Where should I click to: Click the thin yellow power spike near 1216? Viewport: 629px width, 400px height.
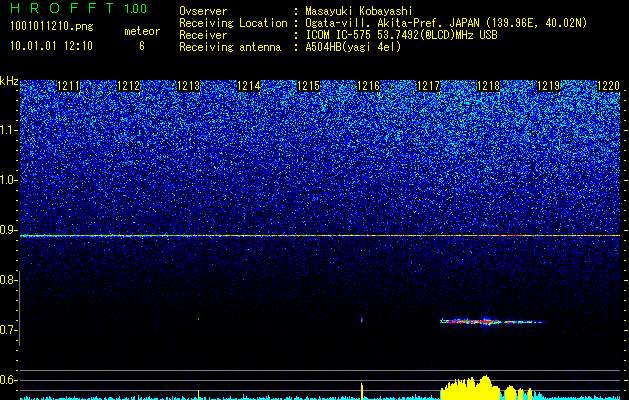[x=362, y=391]
